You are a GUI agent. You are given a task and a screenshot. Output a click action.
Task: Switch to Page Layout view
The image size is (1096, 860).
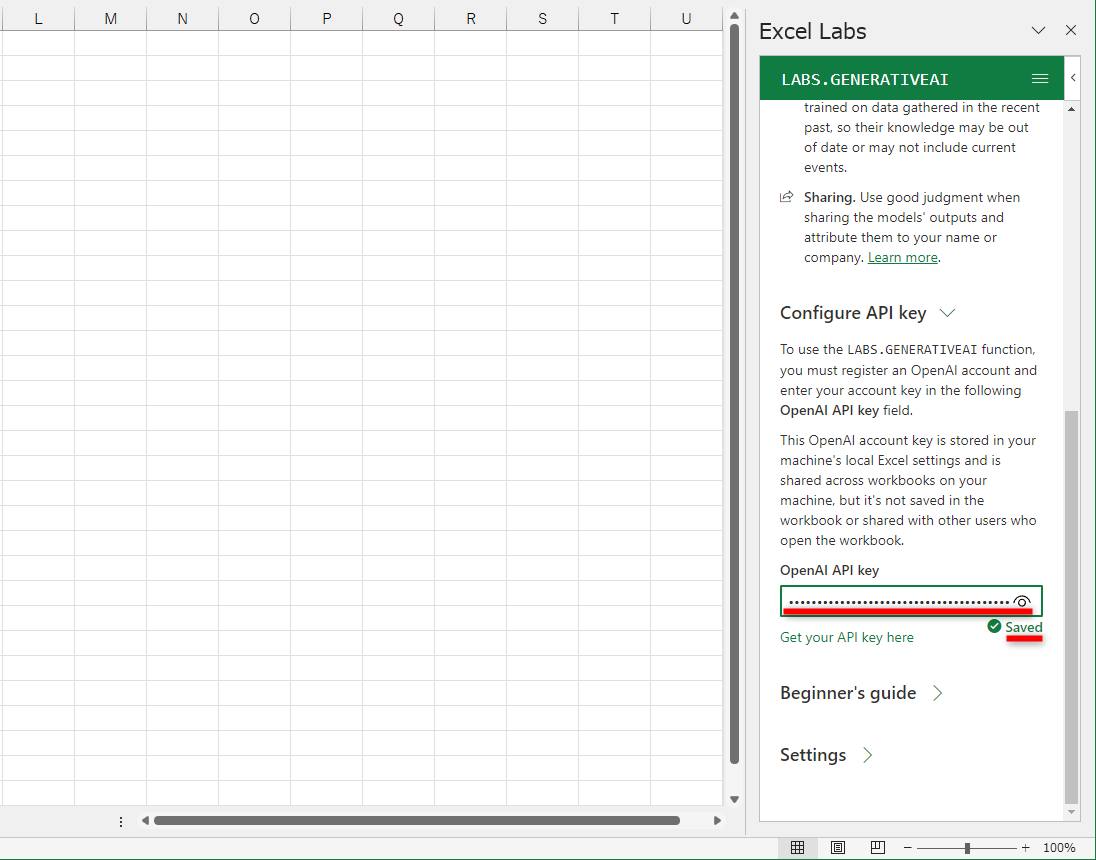[x=837, y=847]
